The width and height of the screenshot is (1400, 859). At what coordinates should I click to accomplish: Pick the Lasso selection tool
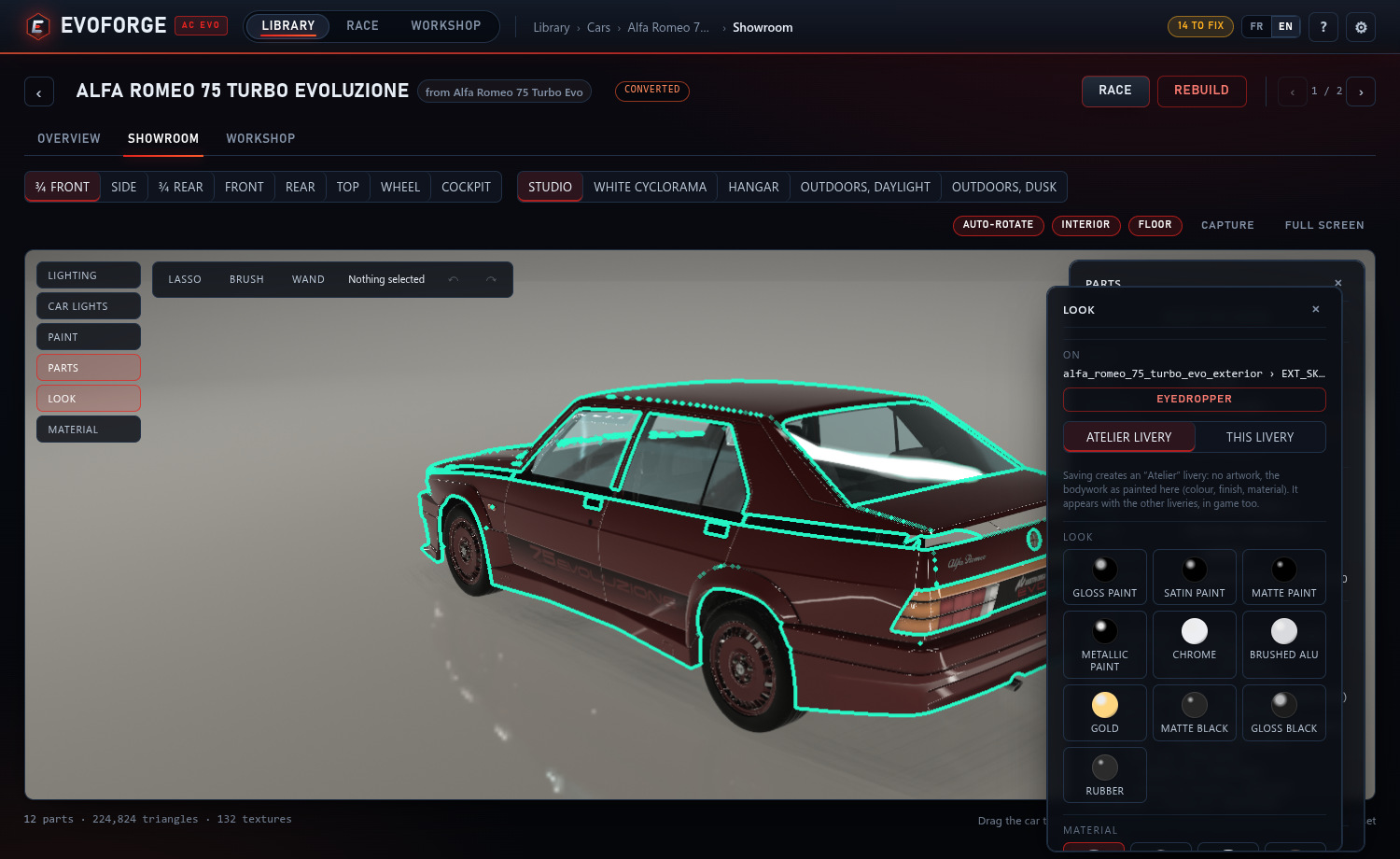[x=185, y=279]
